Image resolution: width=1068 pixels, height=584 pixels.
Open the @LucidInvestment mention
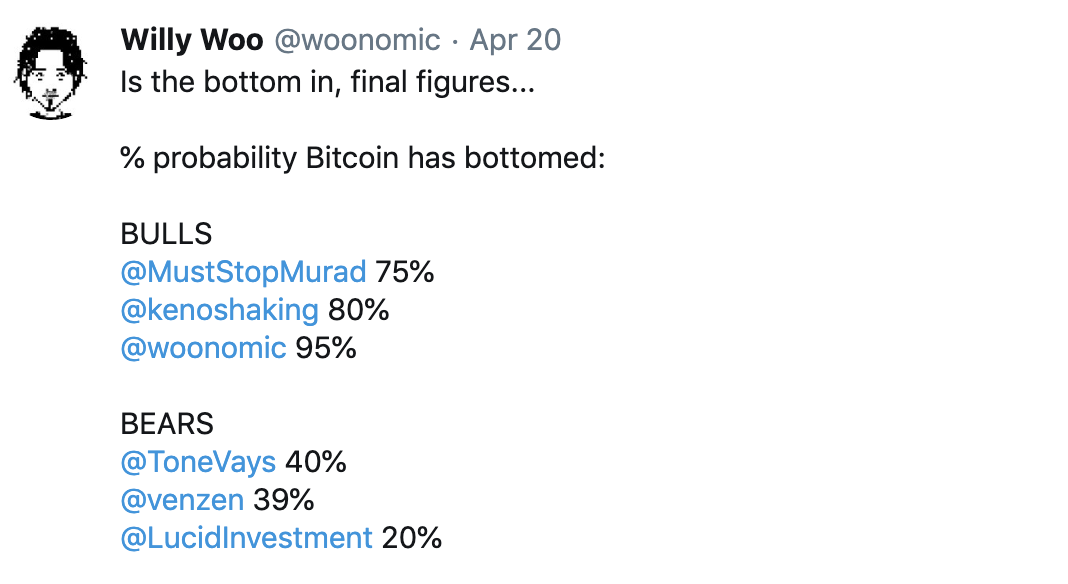[247, 538]
